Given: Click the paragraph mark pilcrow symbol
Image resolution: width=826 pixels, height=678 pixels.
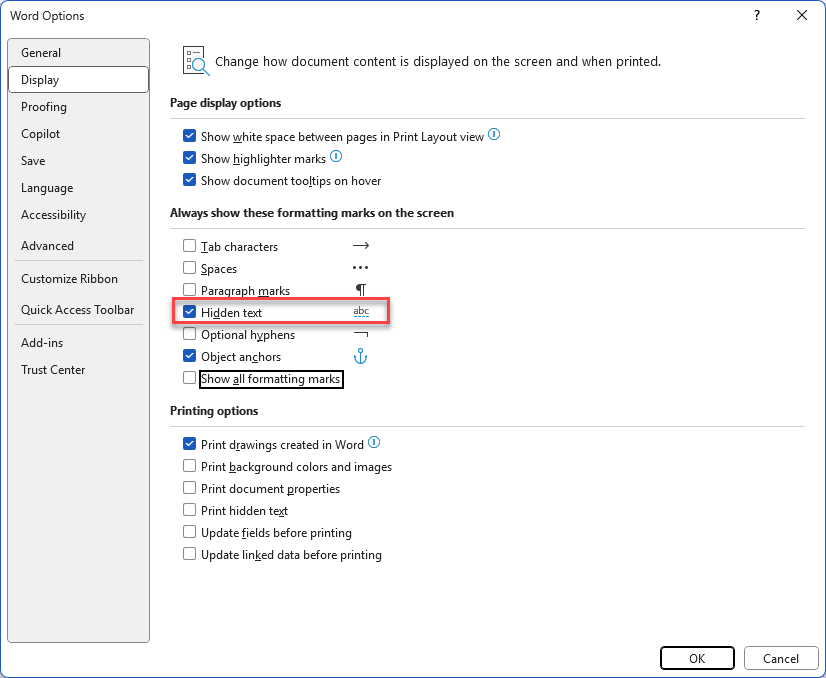Looking at the screenshot, I should [x=361, y=290].
